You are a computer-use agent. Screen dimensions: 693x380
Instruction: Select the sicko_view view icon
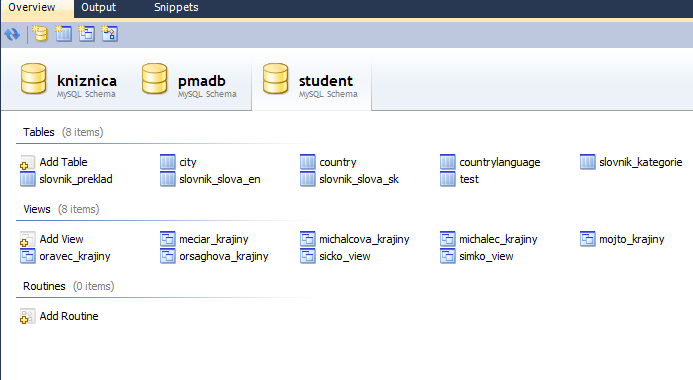pyautogui.click(x=308, y=256)
